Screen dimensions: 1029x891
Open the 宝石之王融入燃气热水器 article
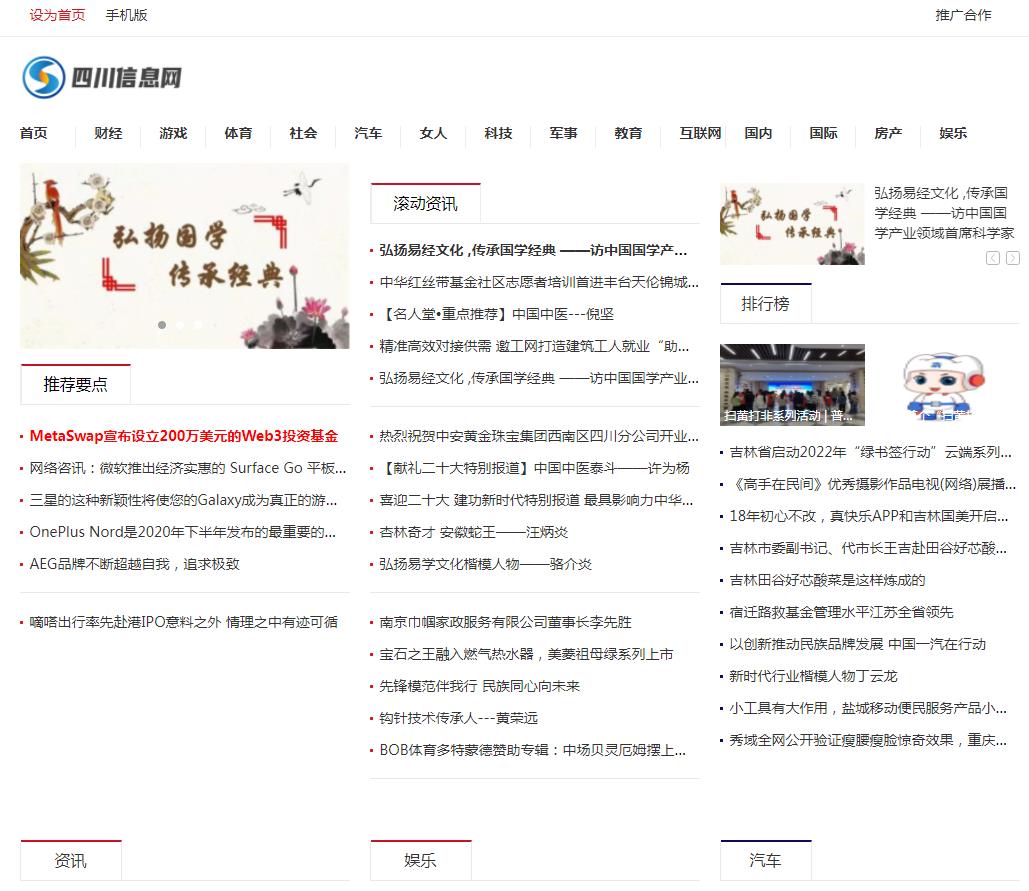pos(526,654)
